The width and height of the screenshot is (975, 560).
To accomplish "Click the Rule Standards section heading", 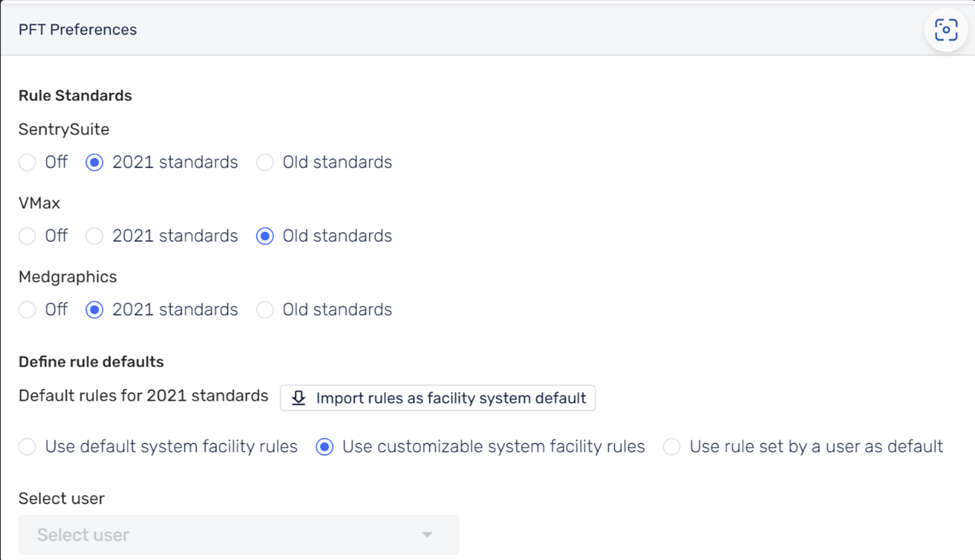I will click(x=75, y=96).
